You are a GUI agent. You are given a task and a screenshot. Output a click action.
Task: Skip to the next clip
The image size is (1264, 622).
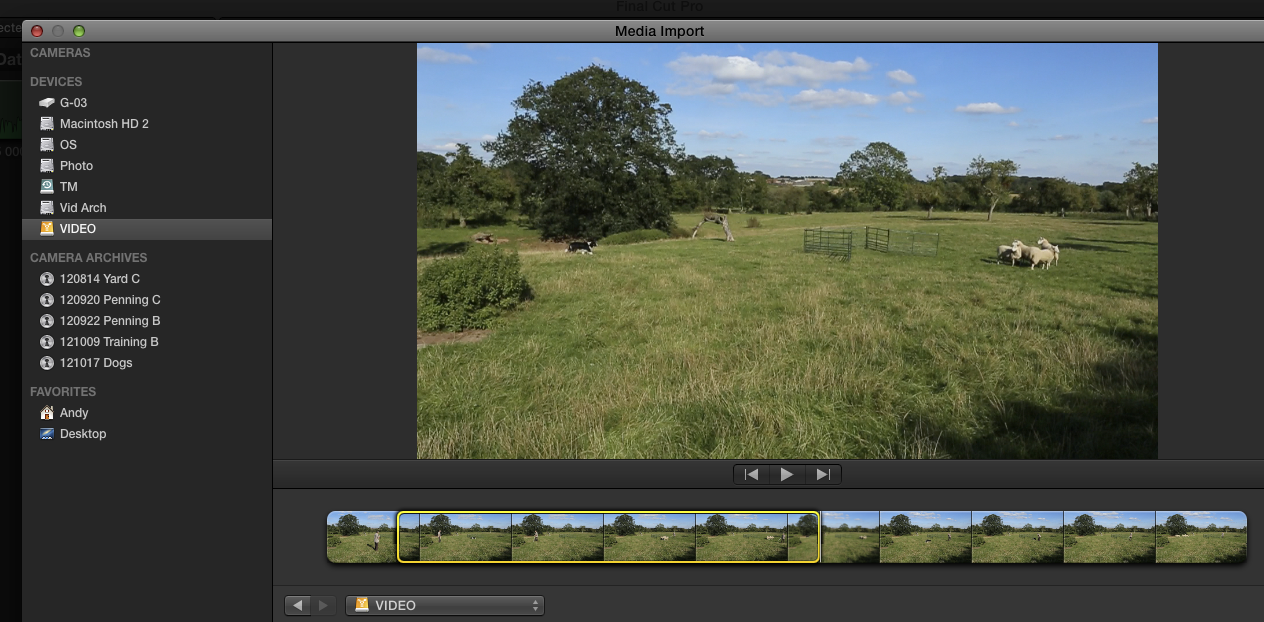coord(823,474)
